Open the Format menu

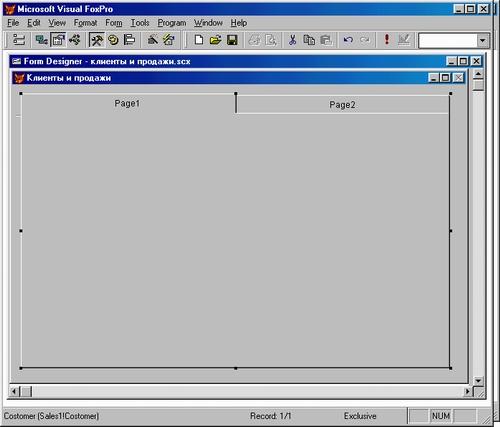click(x=85, y=23)
